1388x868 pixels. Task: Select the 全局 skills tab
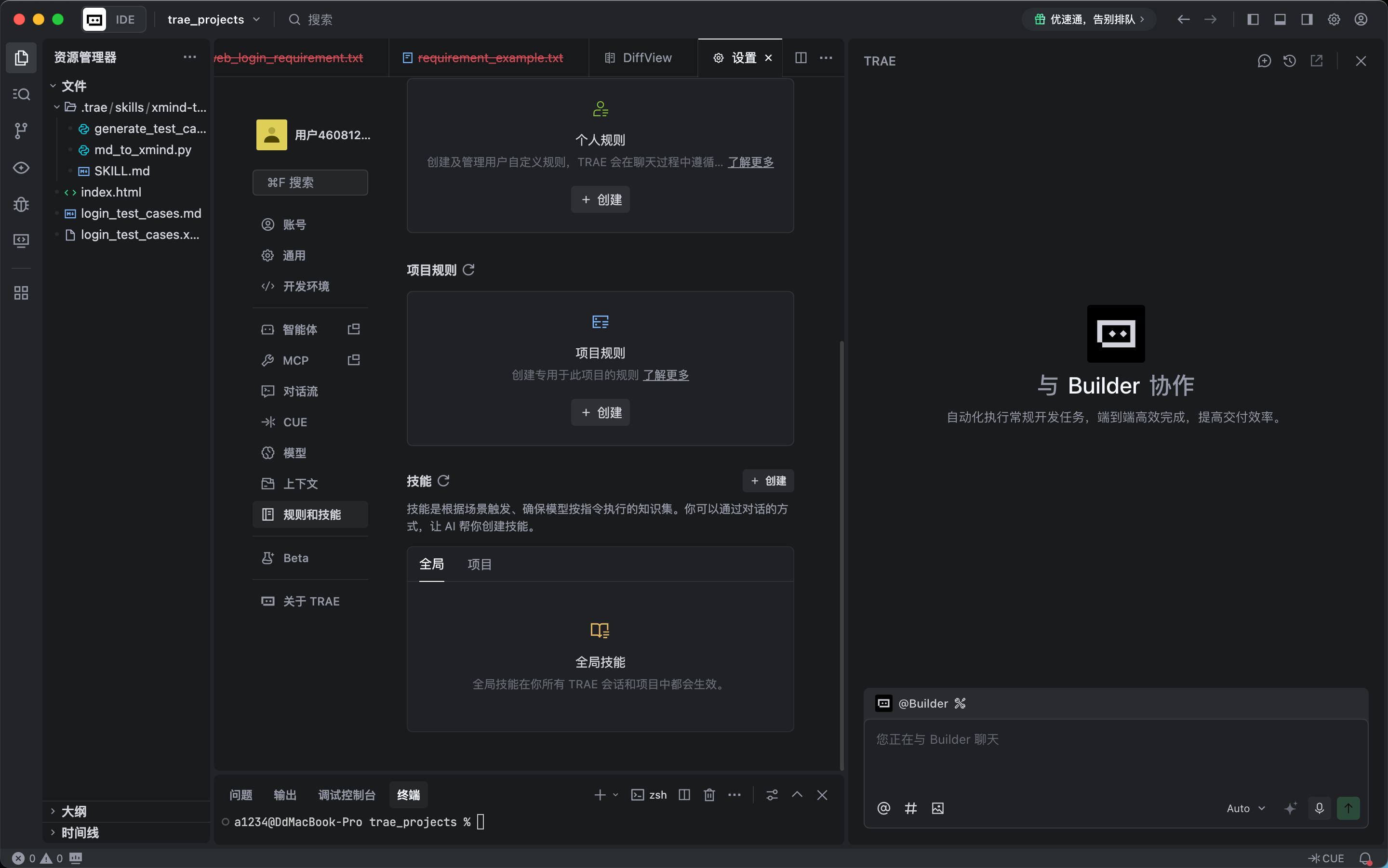coord(431,565)
